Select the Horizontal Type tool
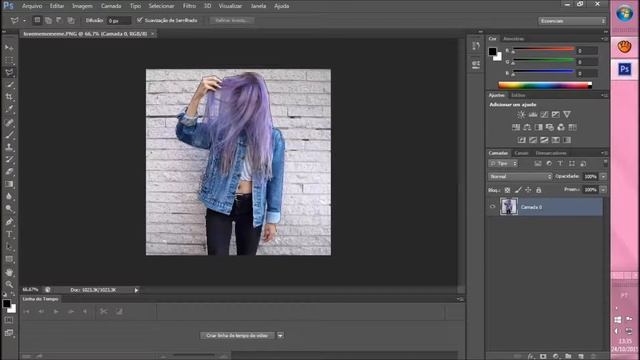 point(9,234)
